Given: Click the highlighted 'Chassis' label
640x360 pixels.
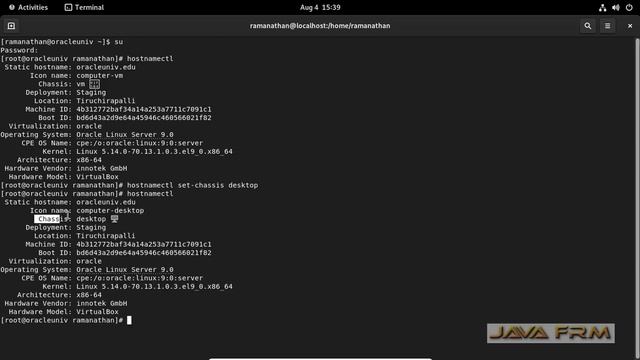Looking at the screenshot, I should (52, 219).
